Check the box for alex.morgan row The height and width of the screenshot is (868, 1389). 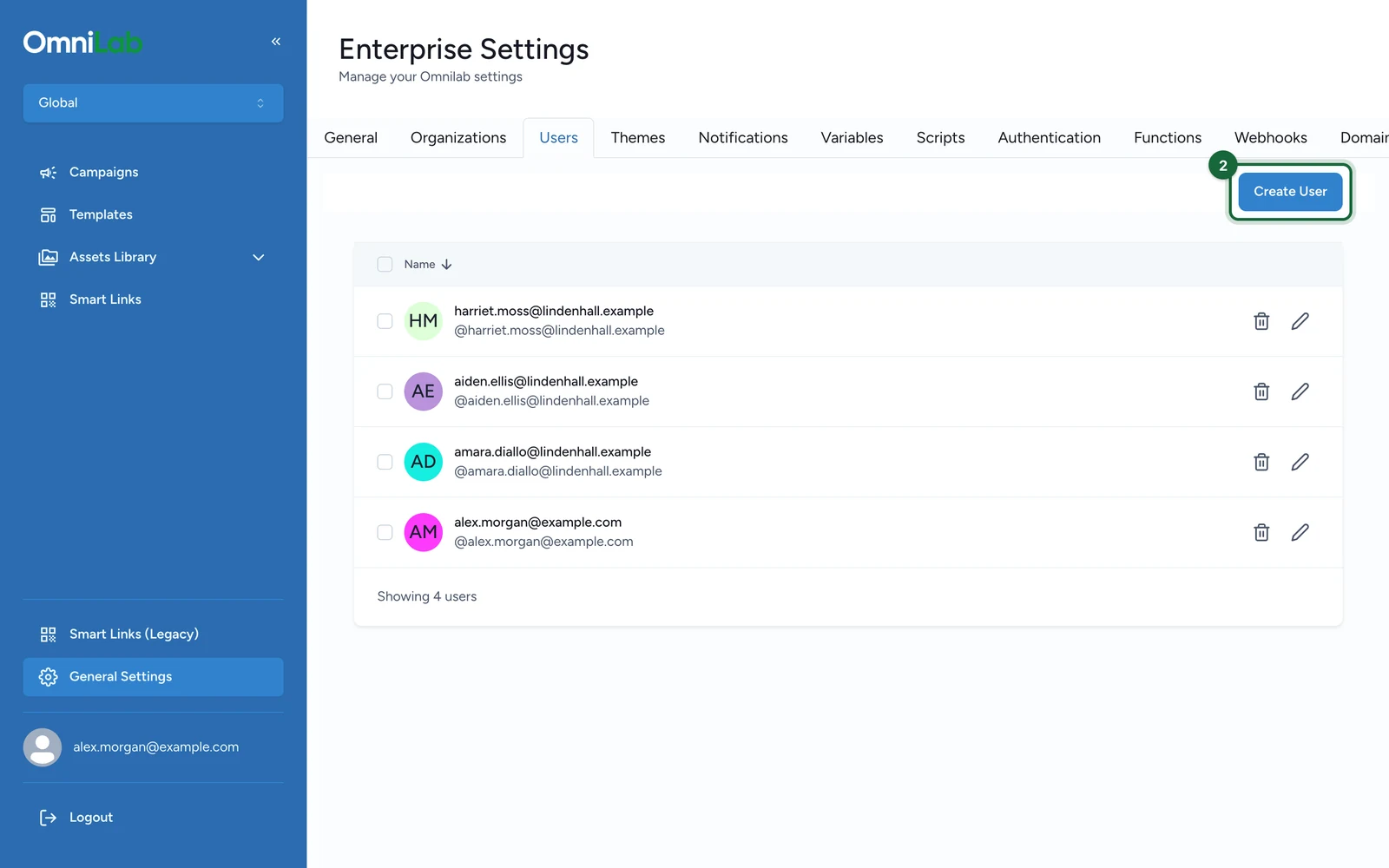(385, 532)
